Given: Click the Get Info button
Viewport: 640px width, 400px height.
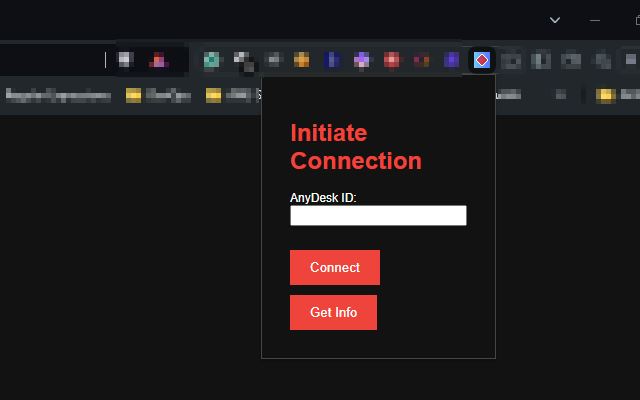Looking at the screenshot, I should point(333,312).
